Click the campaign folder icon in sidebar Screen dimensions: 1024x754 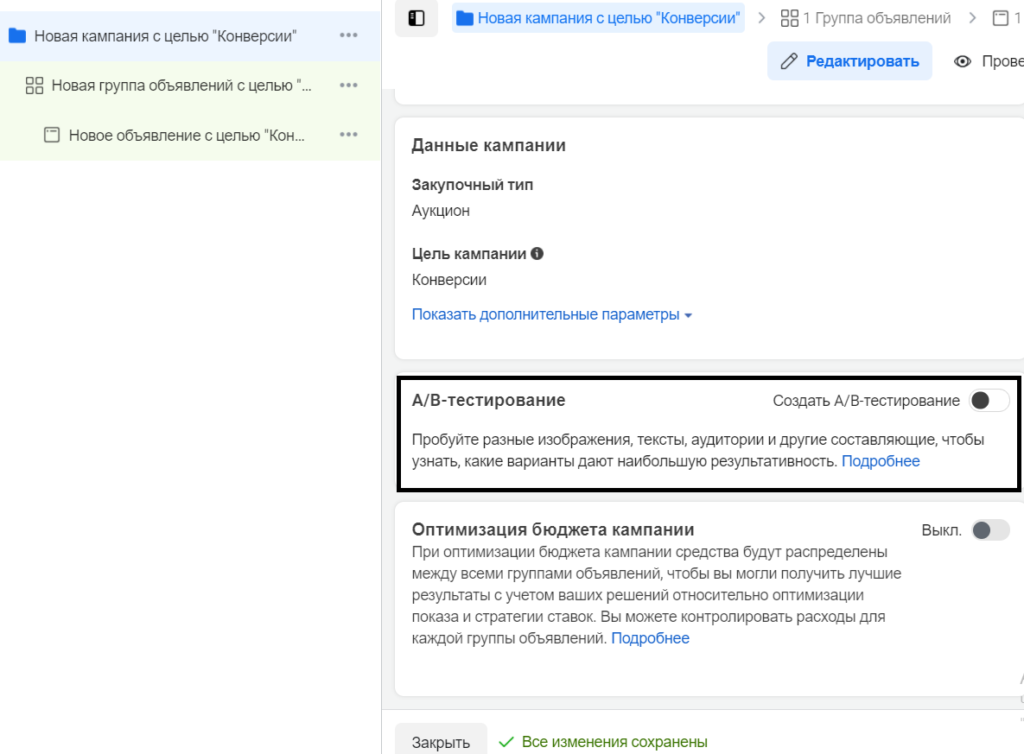point(17,36)
